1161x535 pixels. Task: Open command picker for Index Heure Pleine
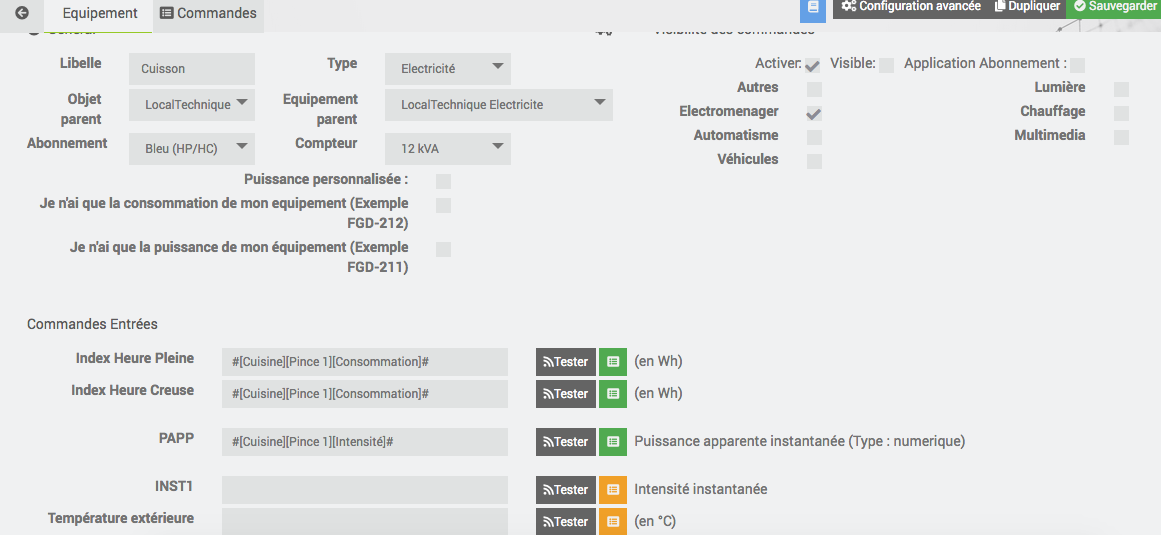click(x=613, y=362)
